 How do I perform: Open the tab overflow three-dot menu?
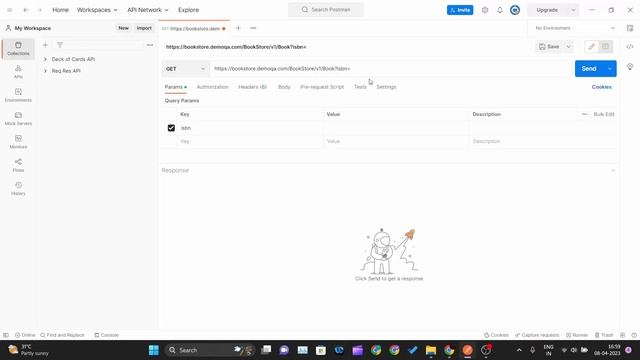253,28
